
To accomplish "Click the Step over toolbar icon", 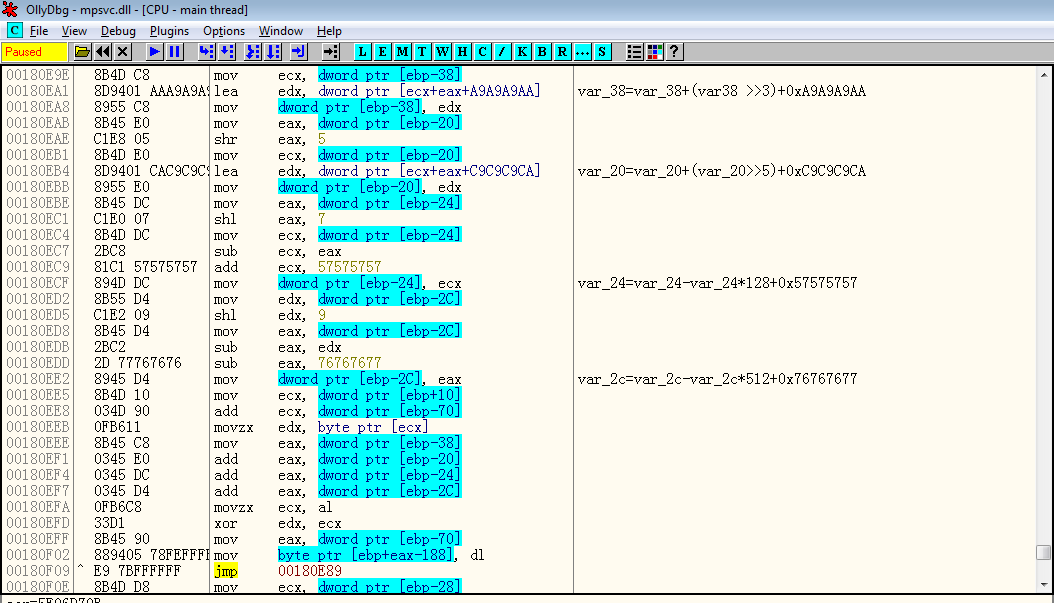I will coord(227,52).
